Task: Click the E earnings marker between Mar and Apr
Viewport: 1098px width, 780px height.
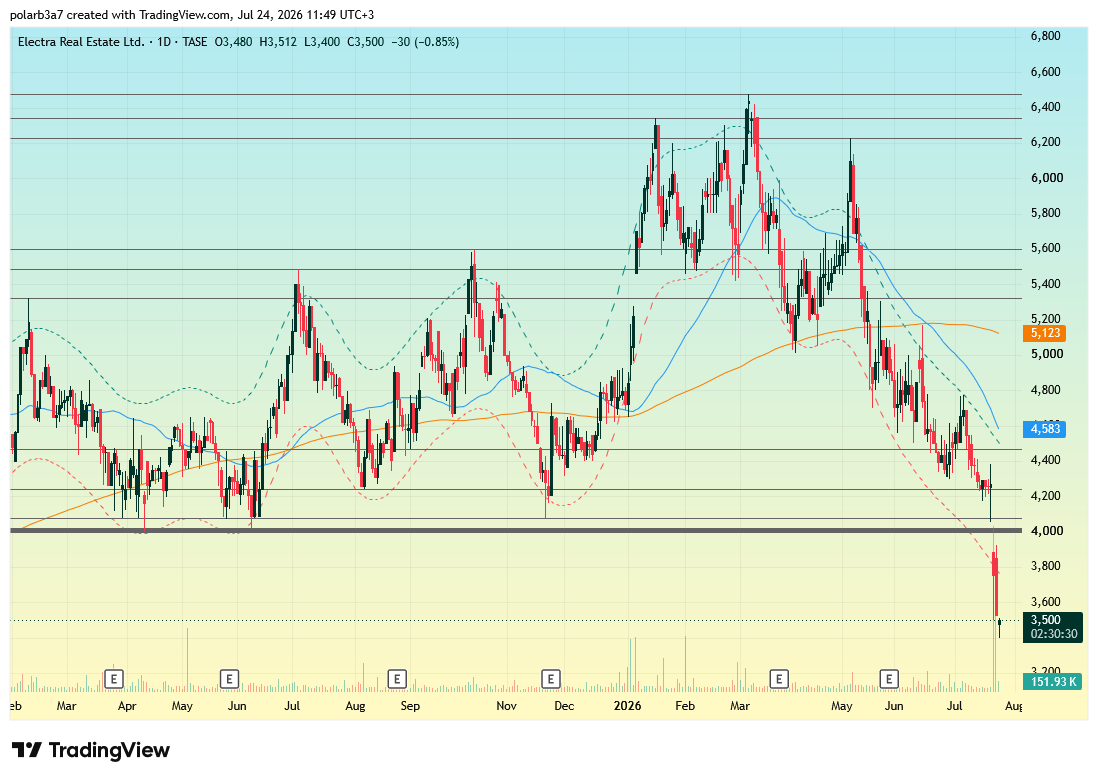Action: 113,678
